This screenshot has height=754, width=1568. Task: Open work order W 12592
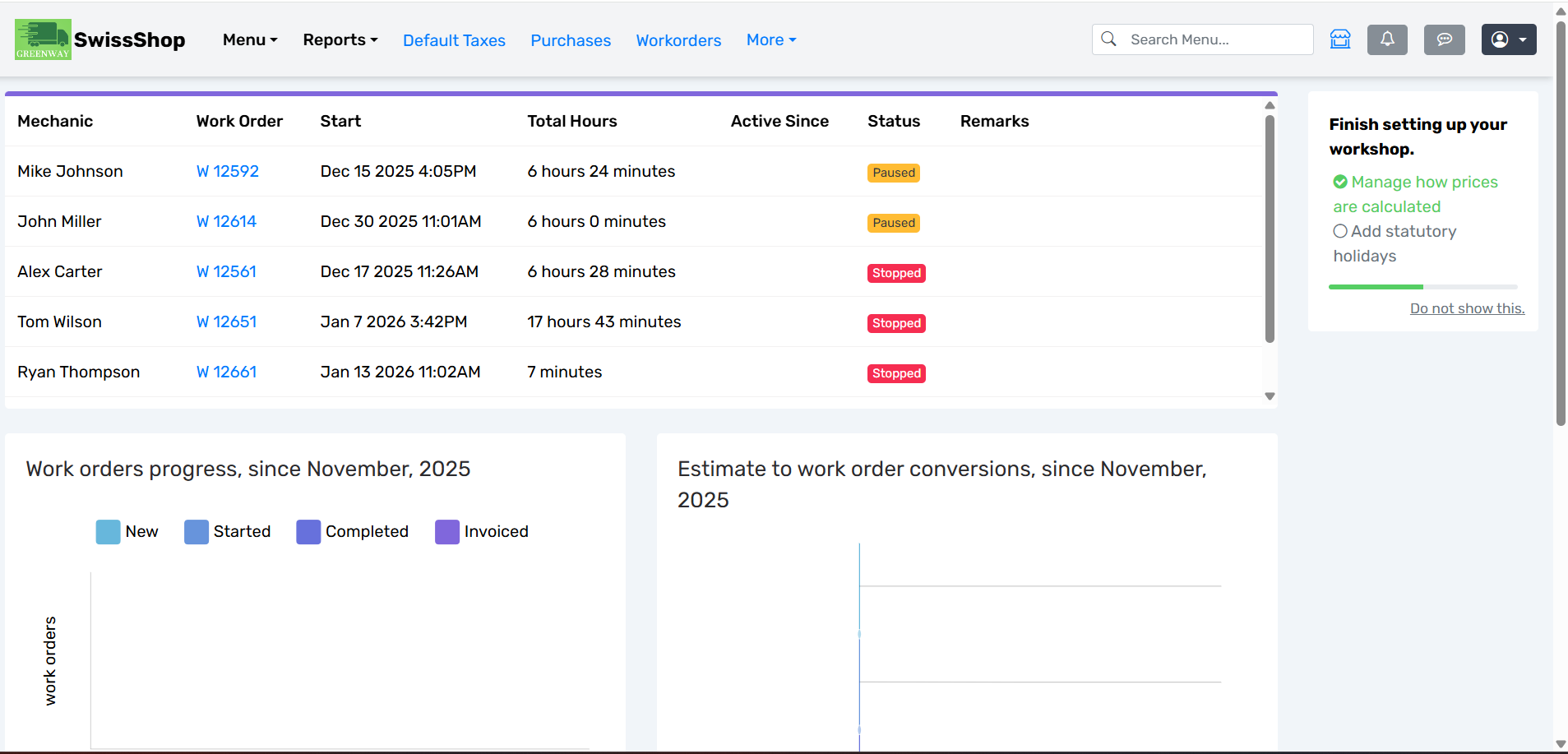[x=228, y=171]
